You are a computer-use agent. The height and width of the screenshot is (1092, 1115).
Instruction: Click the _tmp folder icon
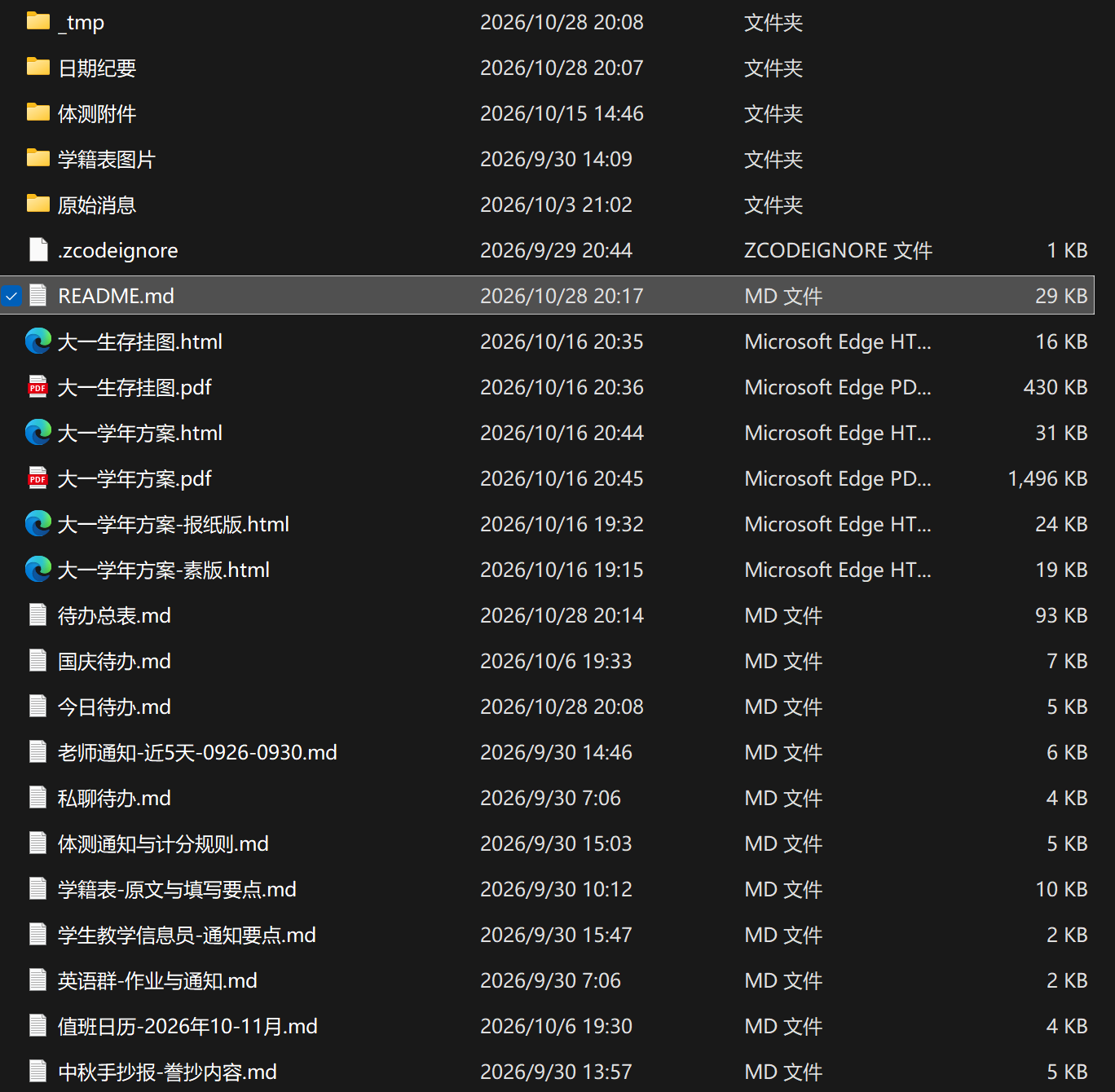click(x=38, y=21)
